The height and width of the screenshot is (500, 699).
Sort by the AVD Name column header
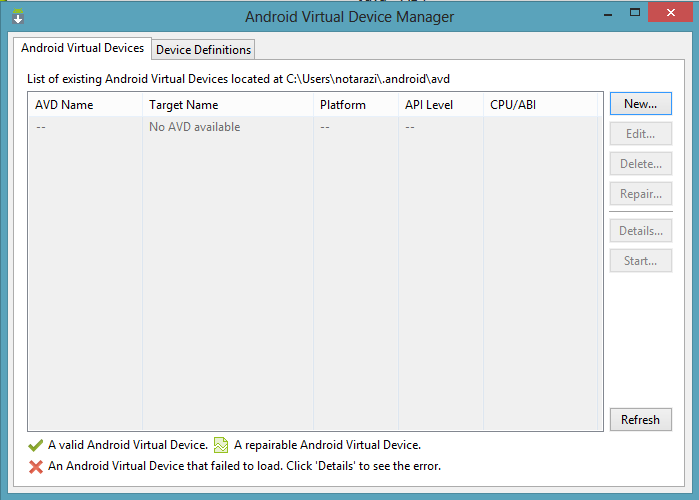(85, 105)
